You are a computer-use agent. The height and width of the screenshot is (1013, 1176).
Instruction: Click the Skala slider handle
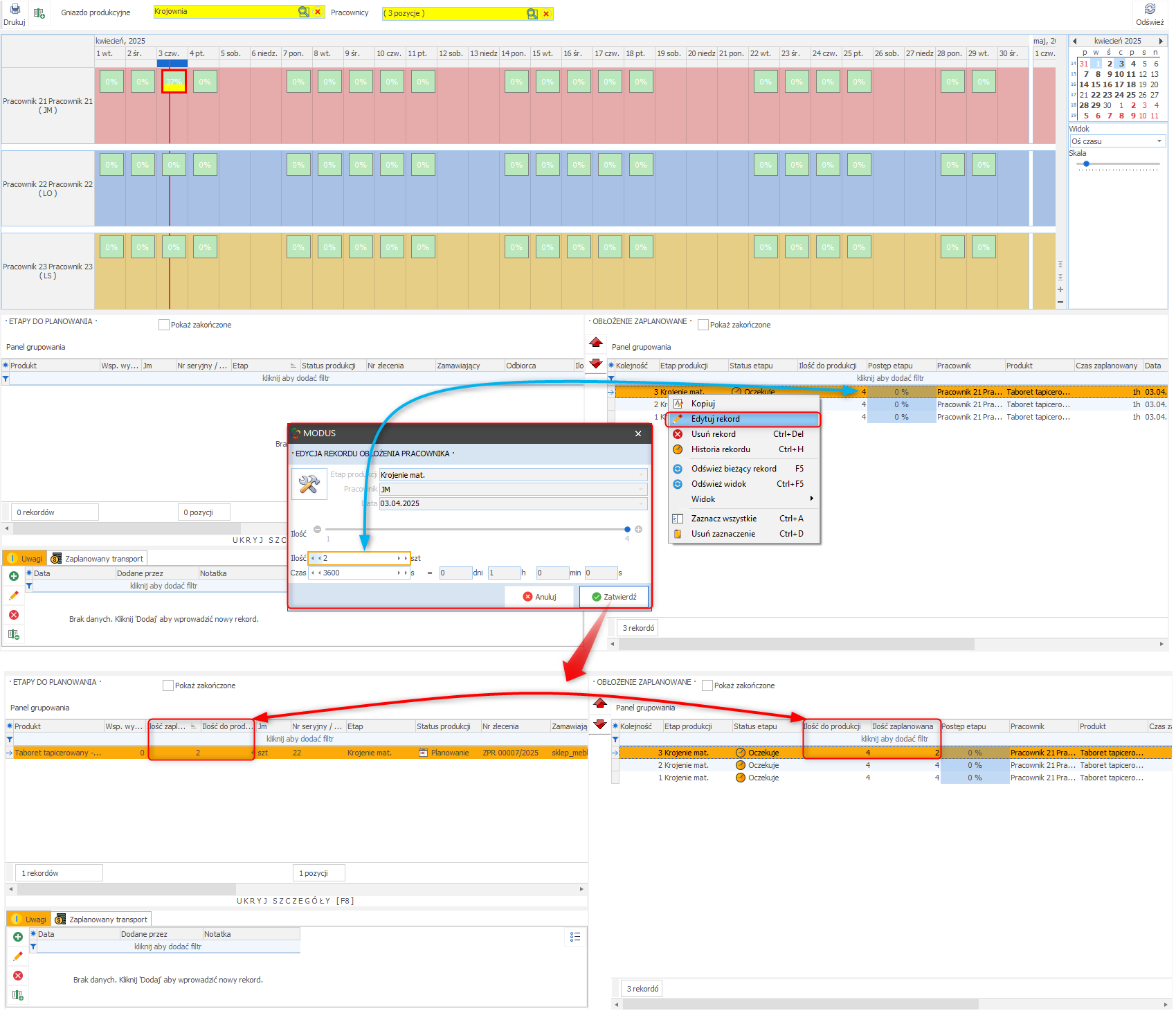1086,164
